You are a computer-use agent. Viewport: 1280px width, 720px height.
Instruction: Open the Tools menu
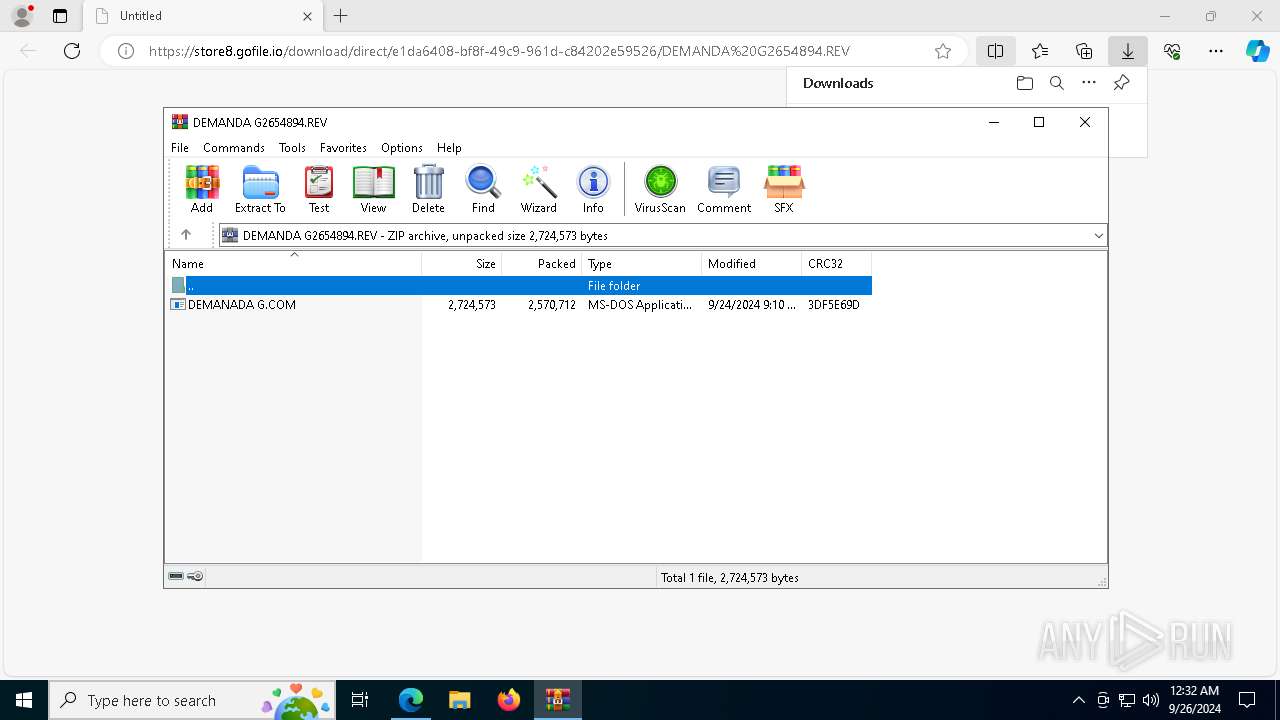pyautogui.click(x=292, y=147)
